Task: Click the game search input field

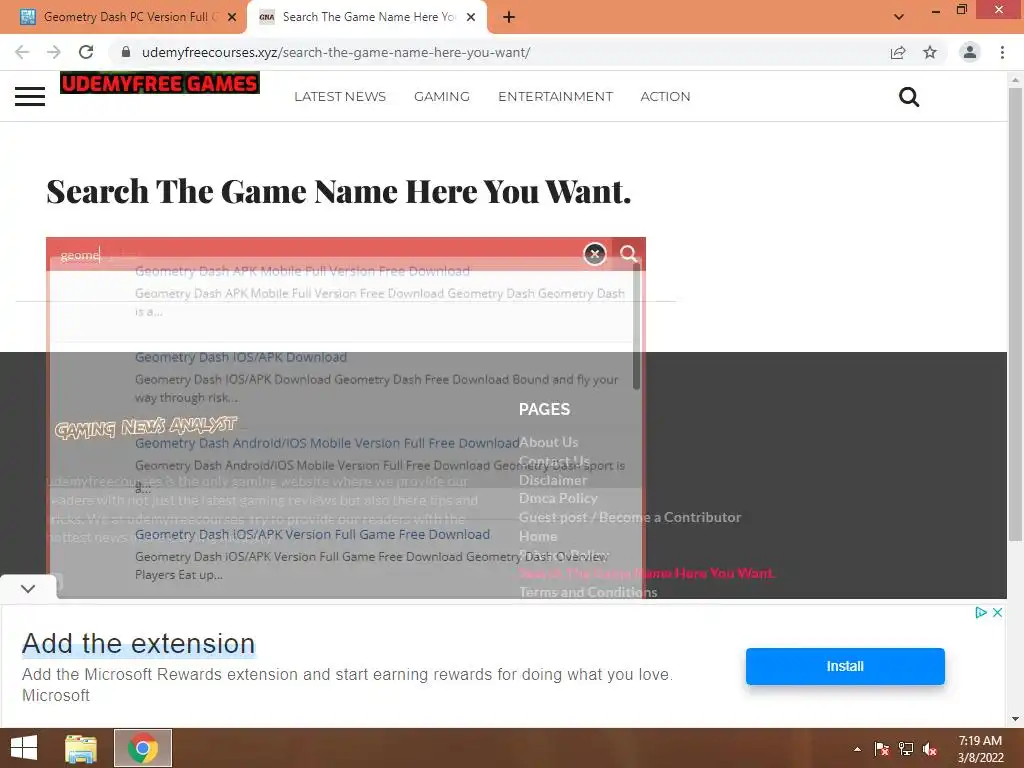Action: click(314, 254)
